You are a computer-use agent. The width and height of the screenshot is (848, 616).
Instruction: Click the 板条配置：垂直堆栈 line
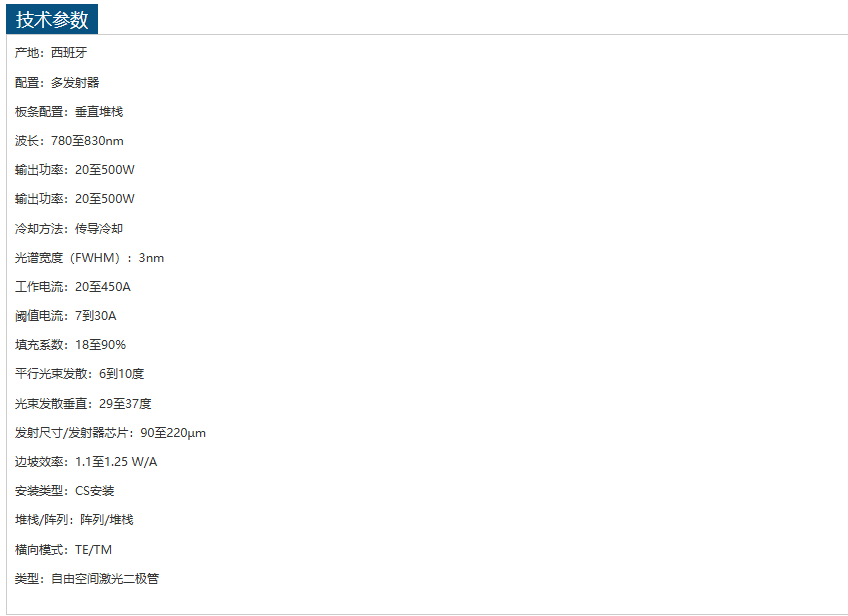69,112
